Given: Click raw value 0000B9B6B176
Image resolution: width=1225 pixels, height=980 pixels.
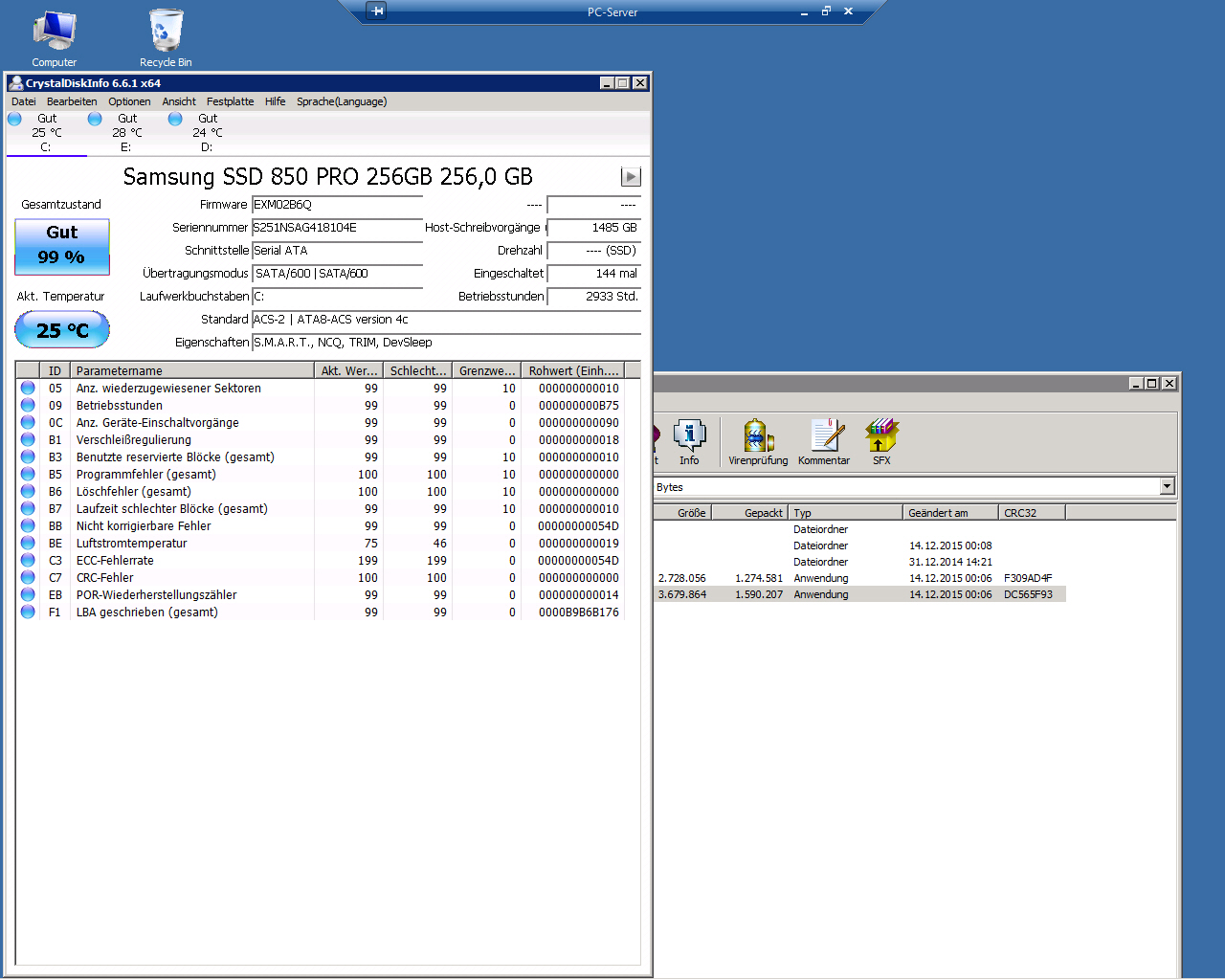Looking at the screenshot, I should [578, 612].
